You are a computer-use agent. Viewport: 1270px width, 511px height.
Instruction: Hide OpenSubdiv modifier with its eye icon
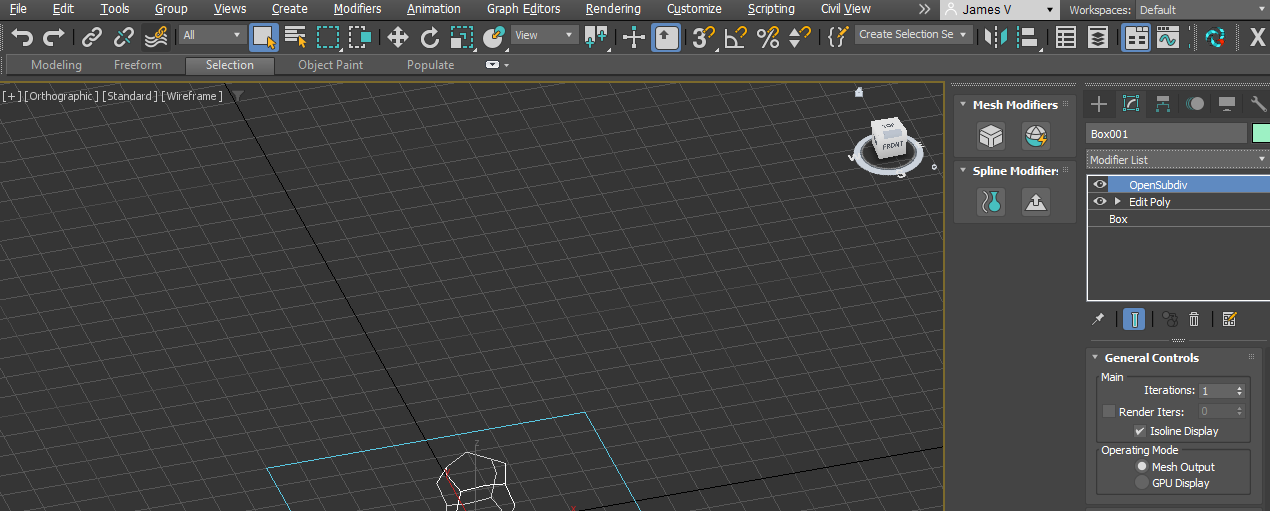pos(1100,185)
